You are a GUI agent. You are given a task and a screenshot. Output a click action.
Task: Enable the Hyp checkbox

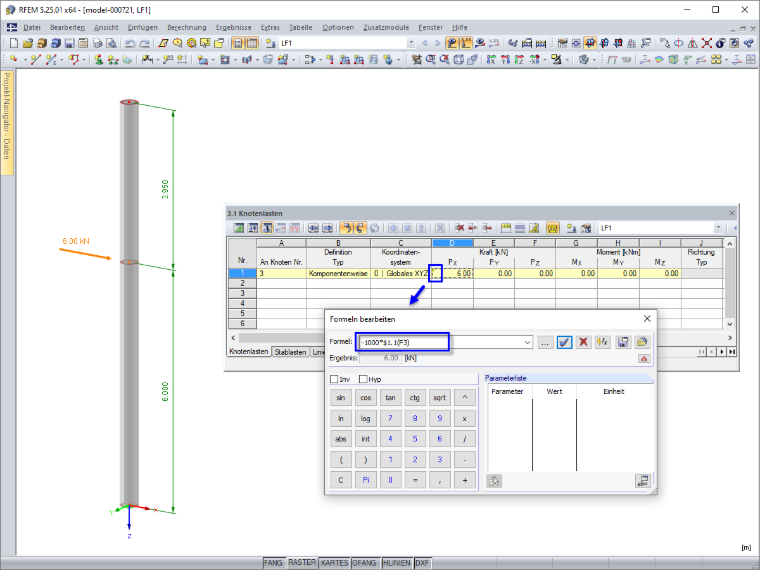coord(363,379)
